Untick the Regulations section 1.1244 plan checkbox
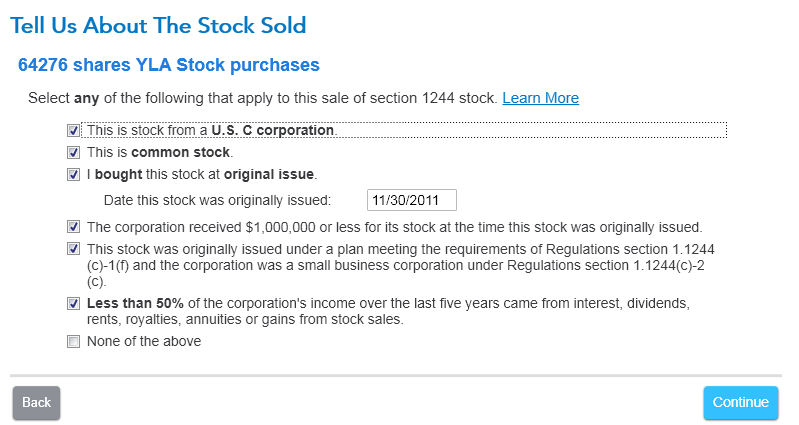 (x=73, y=249)
